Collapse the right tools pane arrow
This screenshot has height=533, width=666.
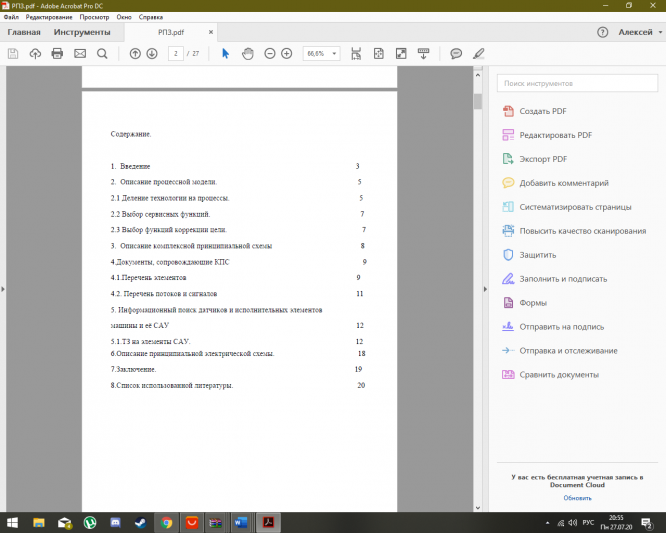click(x=487, y=289)
